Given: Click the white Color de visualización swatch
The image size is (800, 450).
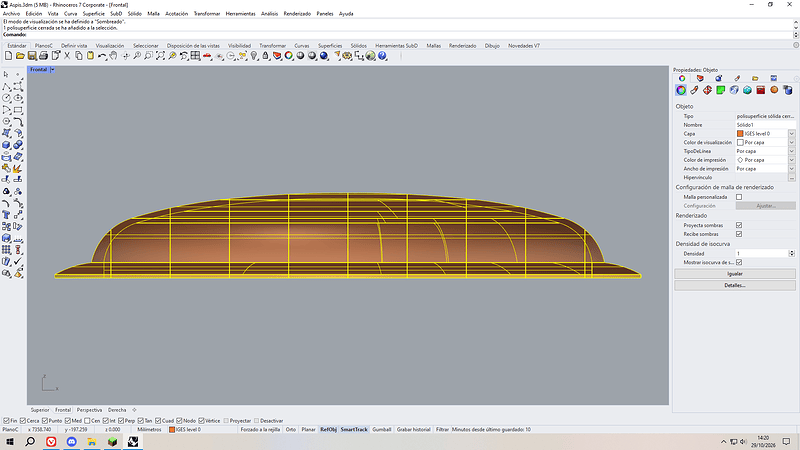Looking at the screenshot, I should click(740, 142).
